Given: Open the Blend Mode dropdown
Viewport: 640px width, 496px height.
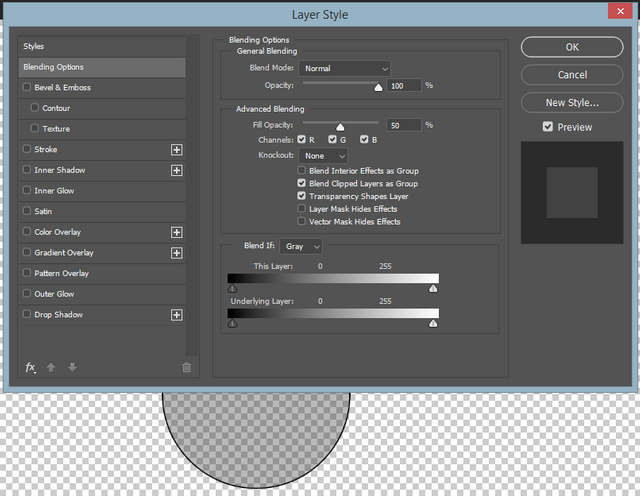Looking at the screenshot, I should point(344,69).
